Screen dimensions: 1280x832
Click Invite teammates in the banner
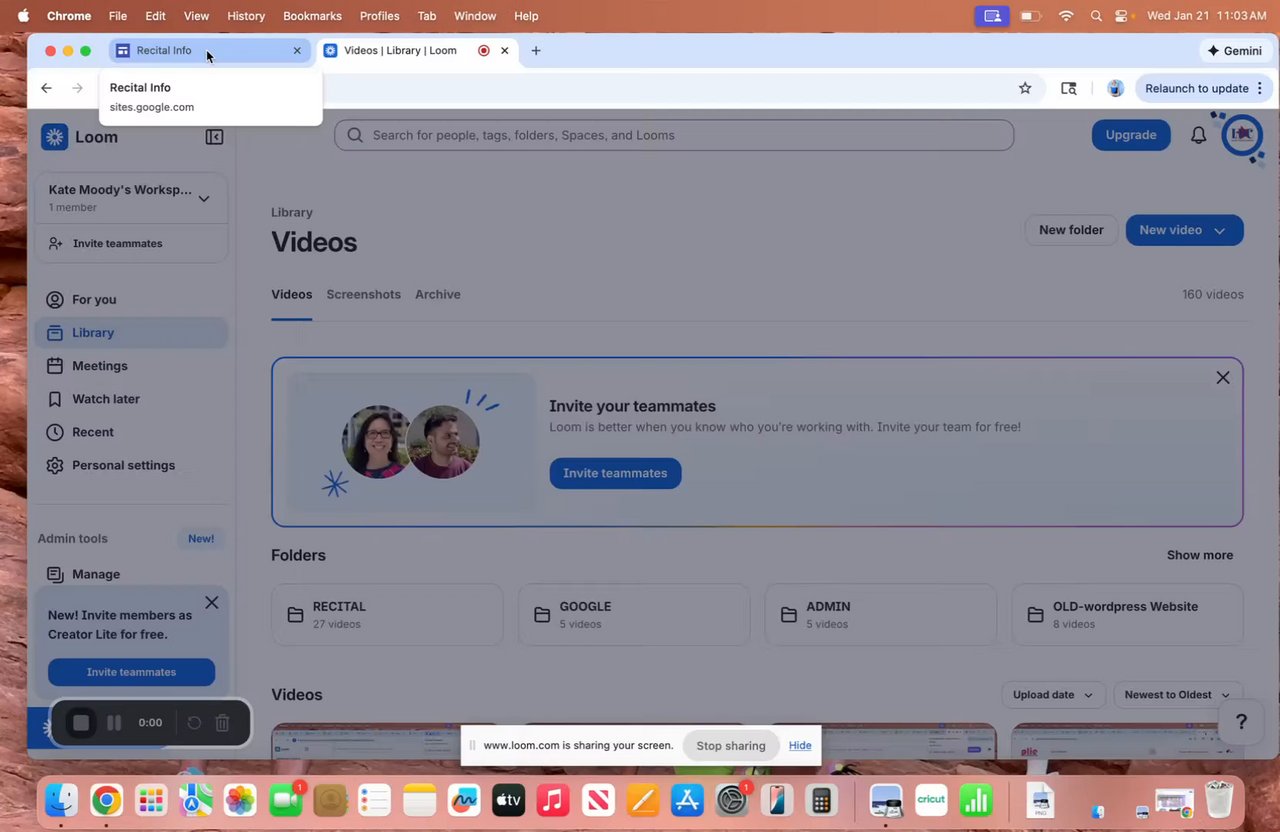coord(615,473)
